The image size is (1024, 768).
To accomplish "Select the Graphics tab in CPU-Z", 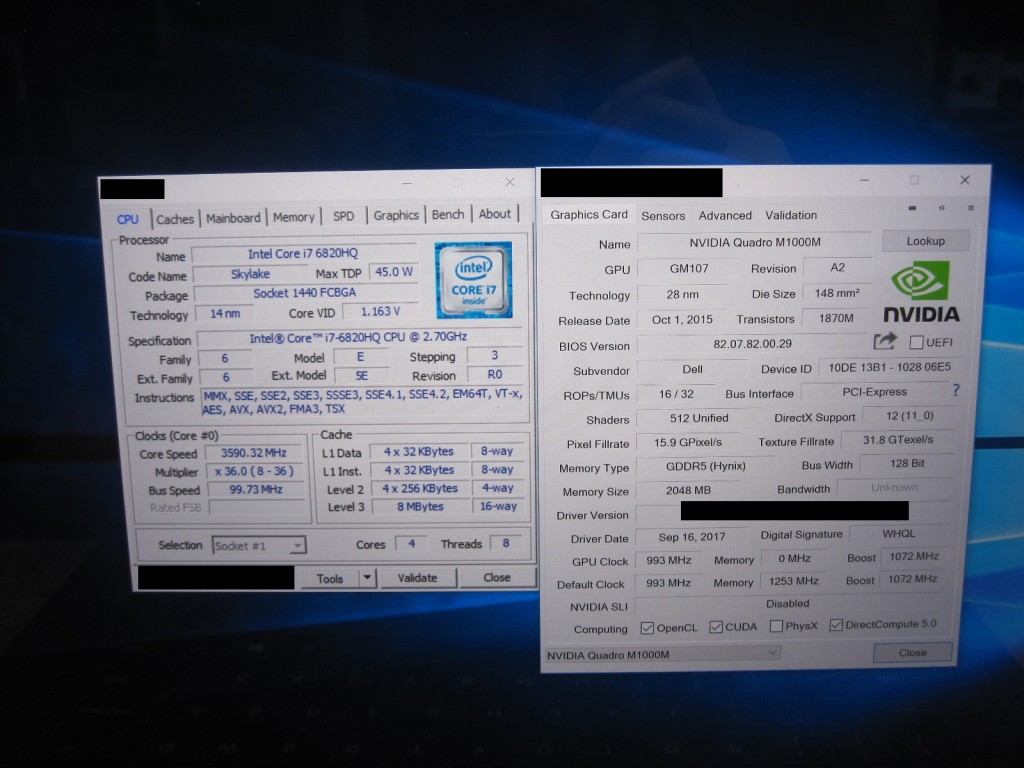I will [396, 215].
